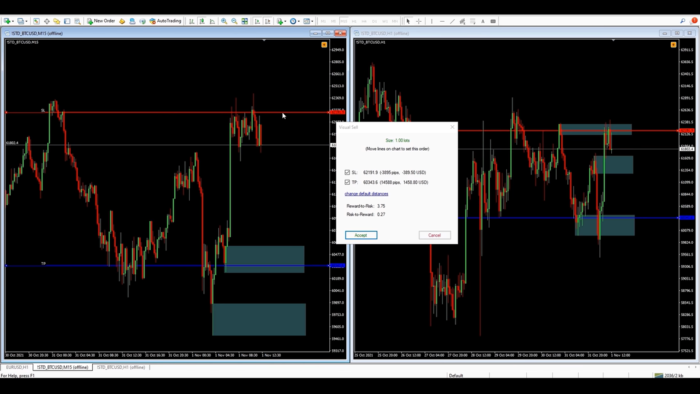The height and width of the screenshot is (394, 700).
Task: Select the text label tool
Action: [493, 21]
